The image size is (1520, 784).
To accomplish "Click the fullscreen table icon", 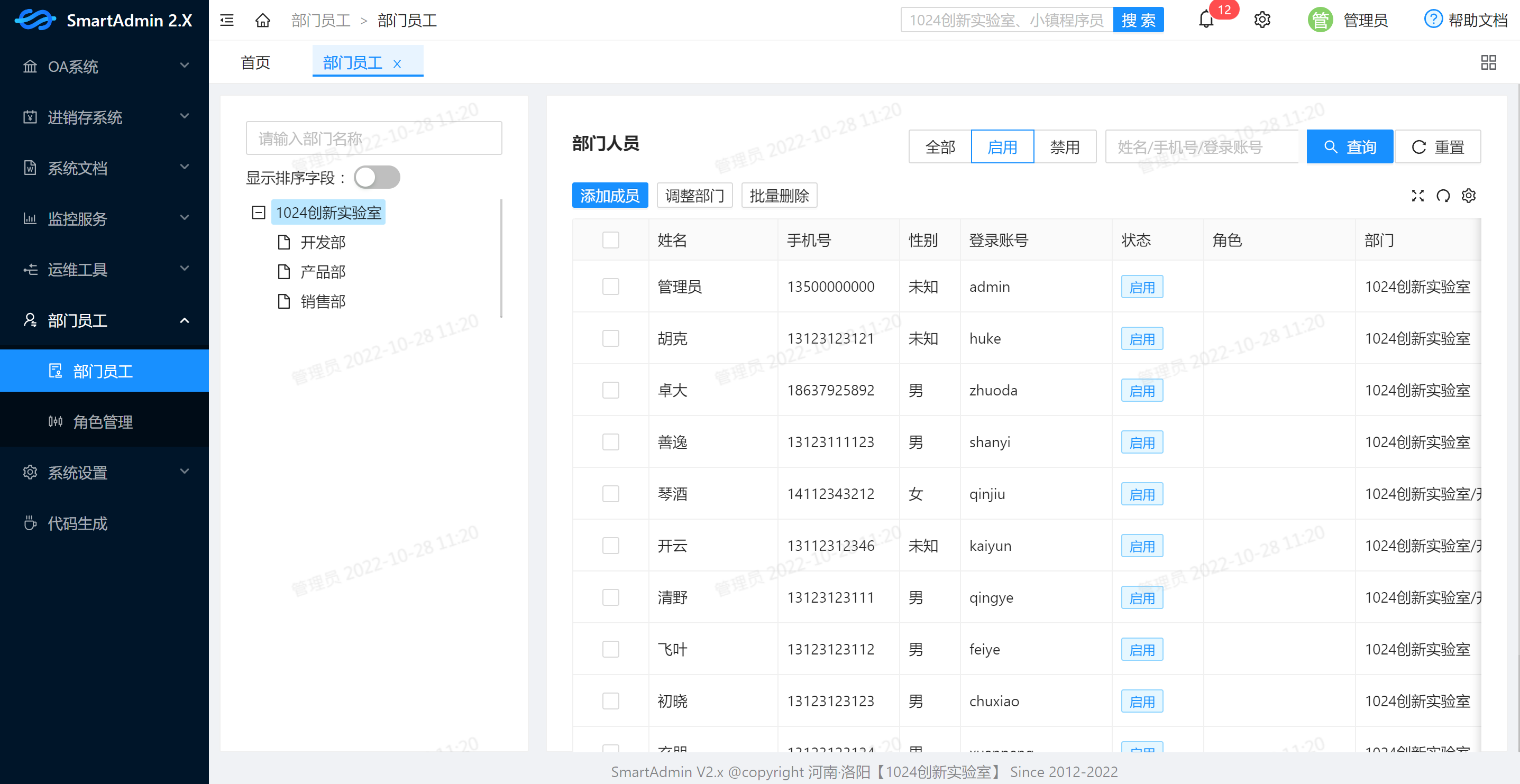I will pos(1417,196).
